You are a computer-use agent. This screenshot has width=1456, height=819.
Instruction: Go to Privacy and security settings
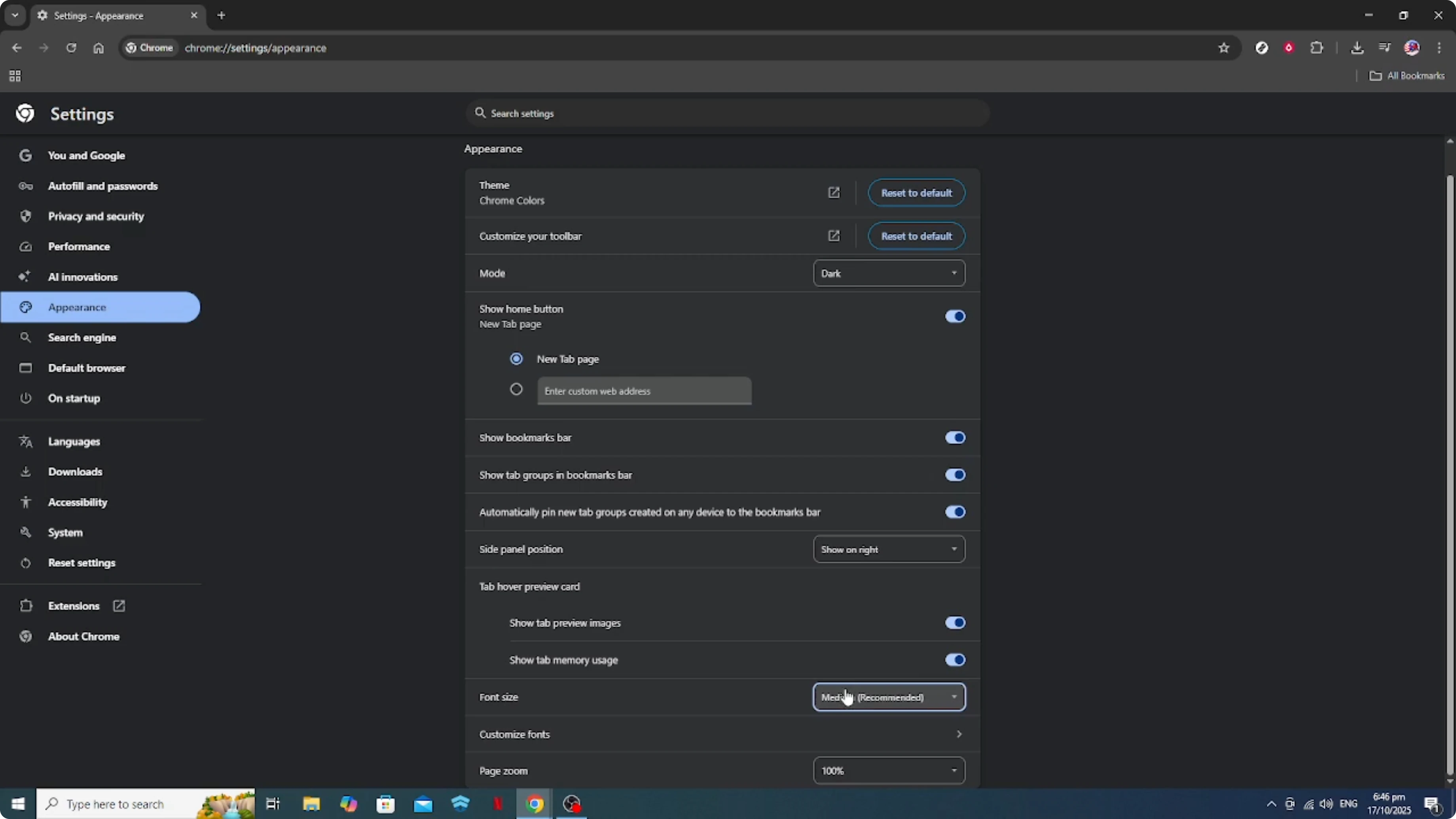pyautogui.click(x=95, y=216)
